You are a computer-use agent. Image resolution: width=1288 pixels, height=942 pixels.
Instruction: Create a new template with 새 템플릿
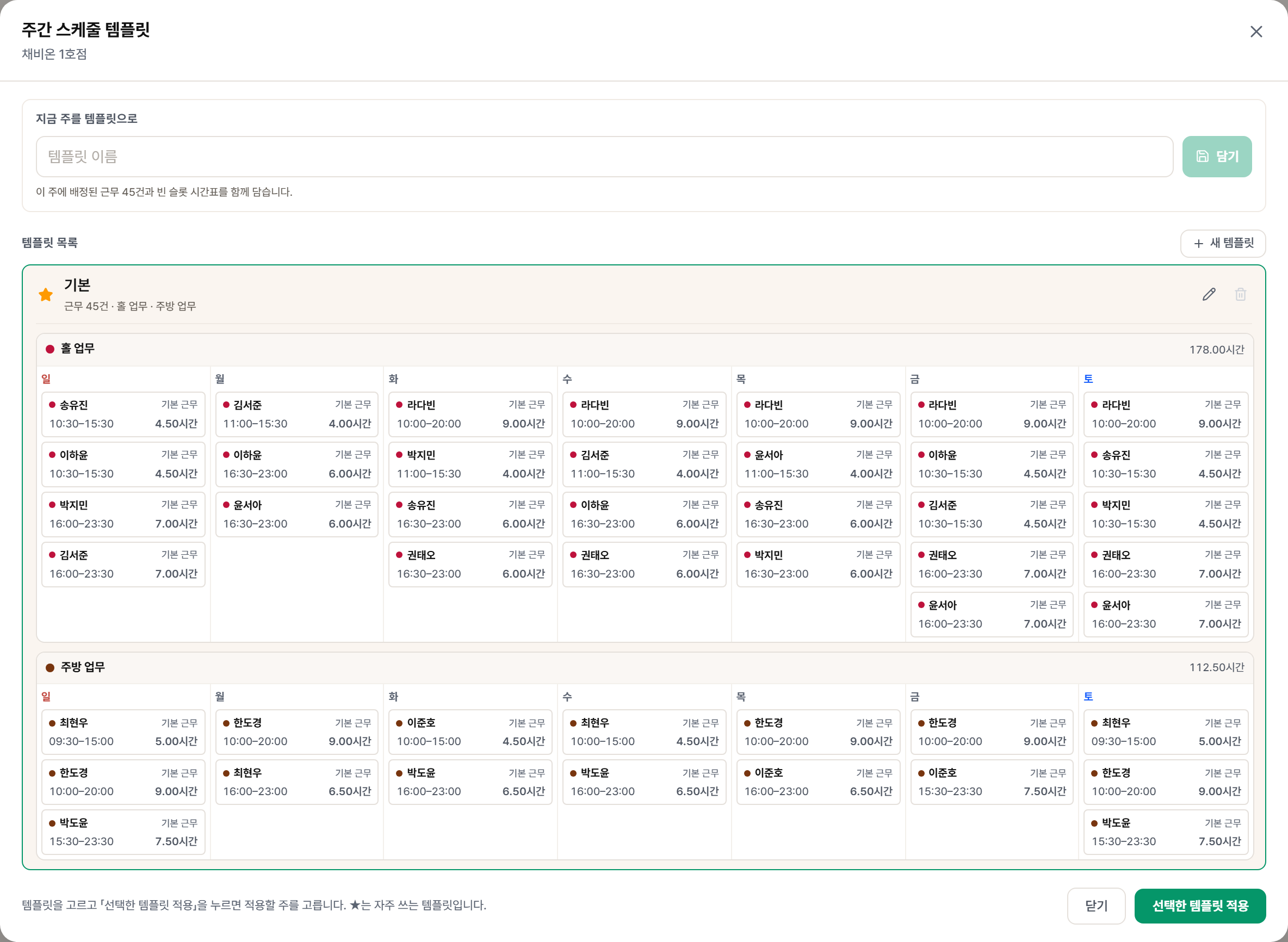[x=1222, y=244]
